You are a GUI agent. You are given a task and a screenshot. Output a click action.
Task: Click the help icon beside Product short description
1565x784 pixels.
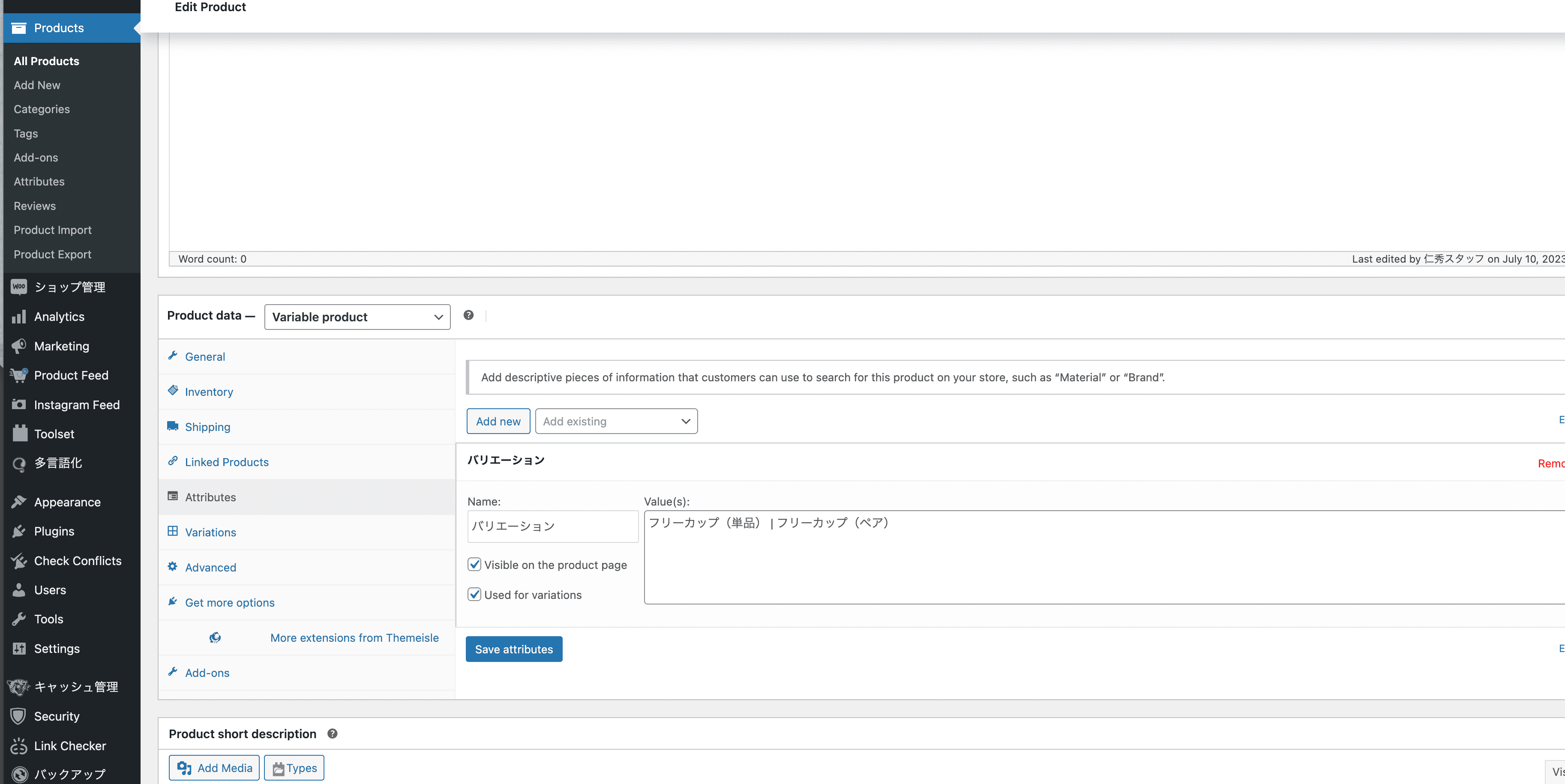(x=332, y=733)
